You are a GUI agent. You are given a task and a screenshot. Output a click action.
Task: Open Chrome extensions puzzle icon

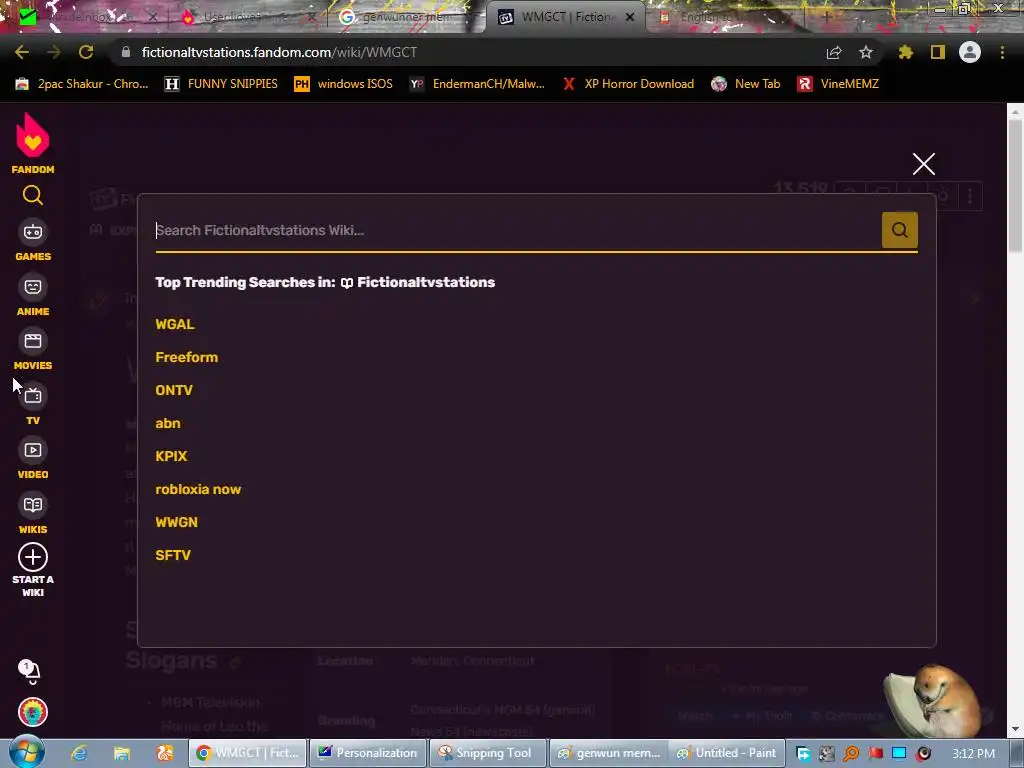[x=905, y=52]
